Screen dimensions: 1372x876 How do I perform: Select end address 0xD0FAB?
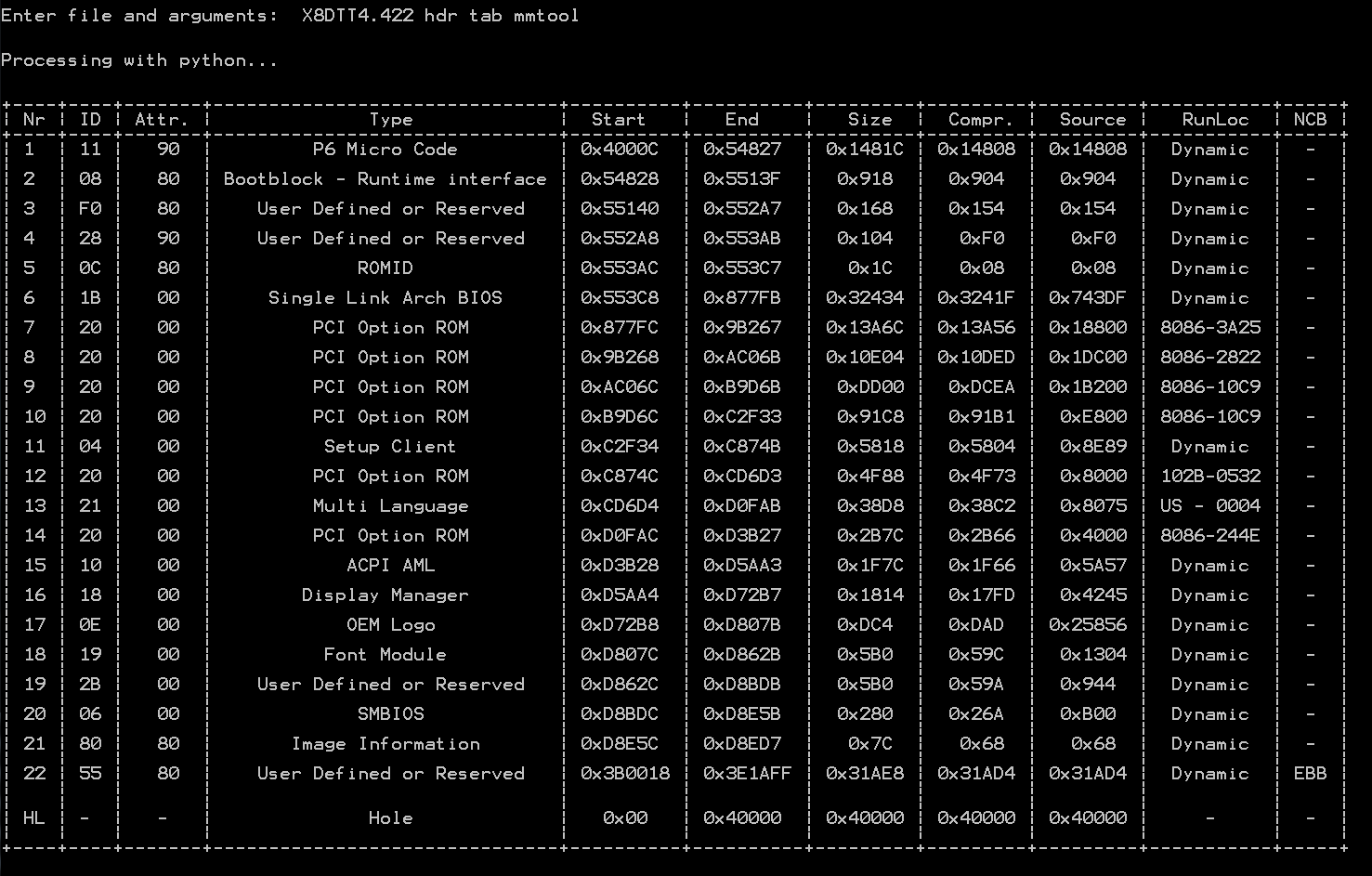pyautogui.click(x=741, y=505)
